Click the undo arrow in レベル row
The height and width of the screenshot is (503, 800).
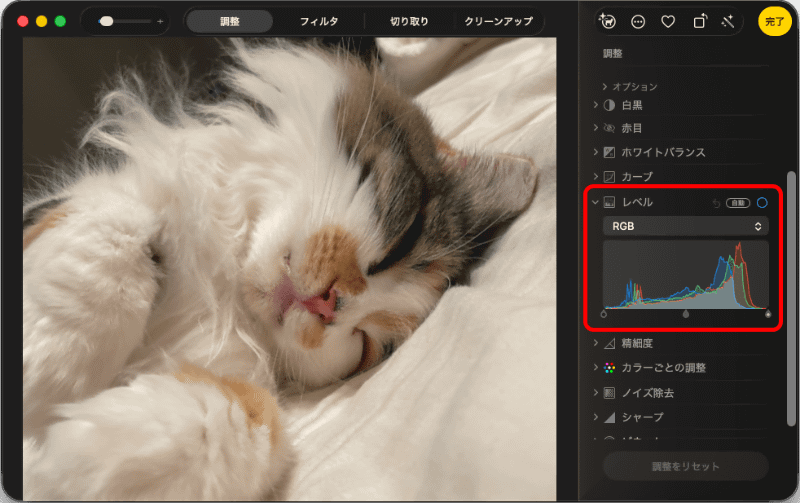[x=716, y=203]
